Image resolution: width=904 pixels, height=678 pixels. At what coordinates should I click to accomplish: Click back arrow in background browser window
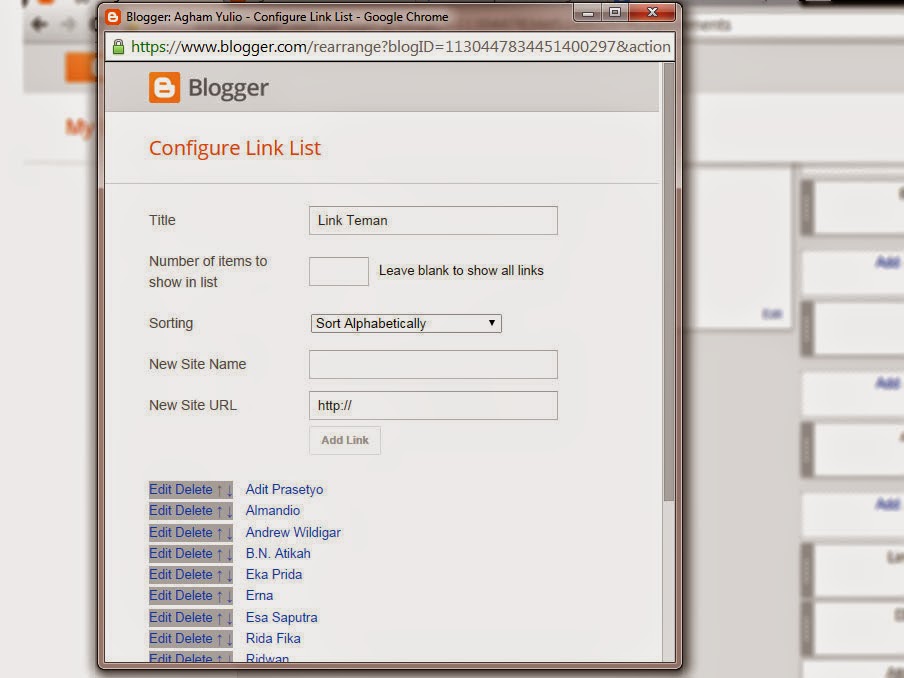pos(39,24)
